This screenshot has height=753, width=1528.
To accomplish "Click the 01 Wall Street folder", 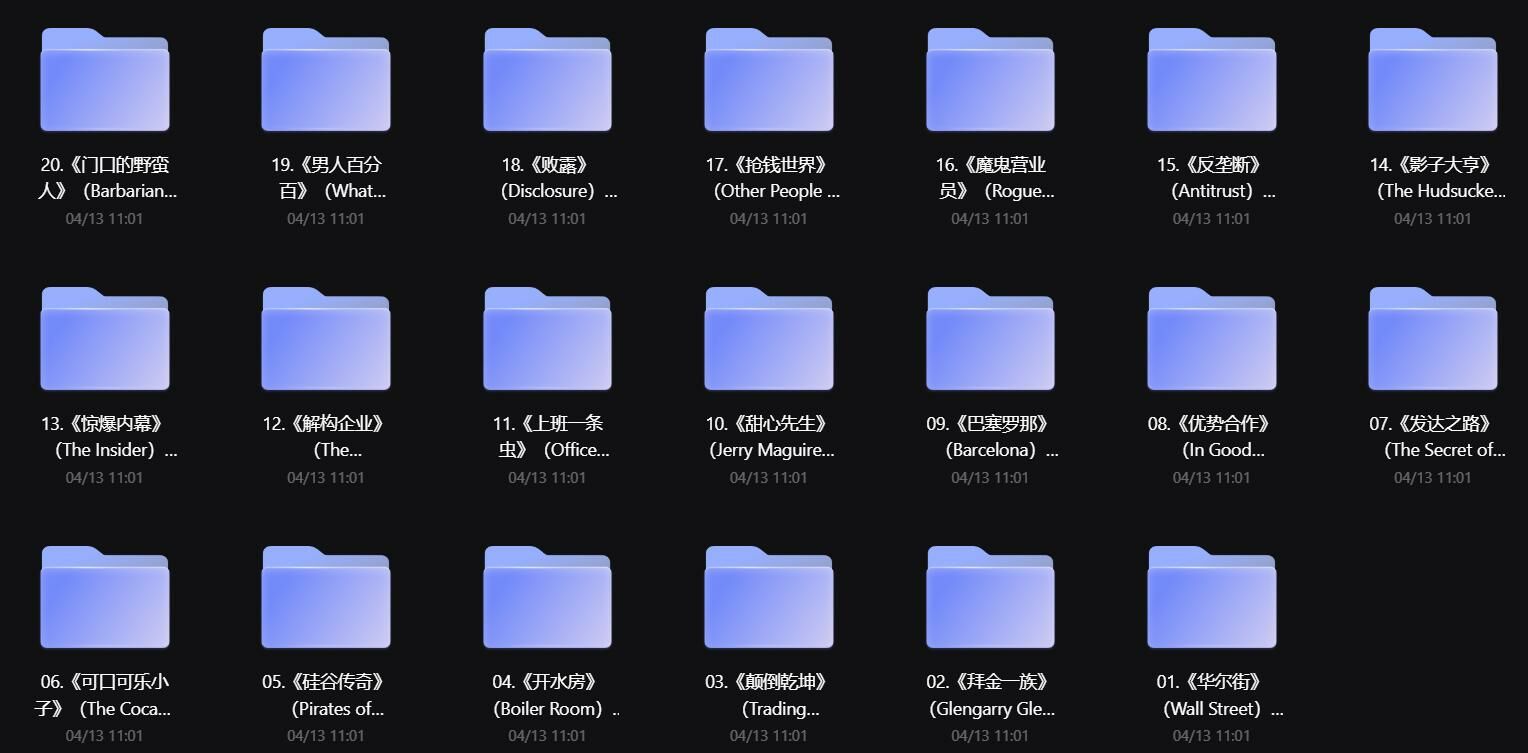I will pyautogui.click(x=1211, y=598).
